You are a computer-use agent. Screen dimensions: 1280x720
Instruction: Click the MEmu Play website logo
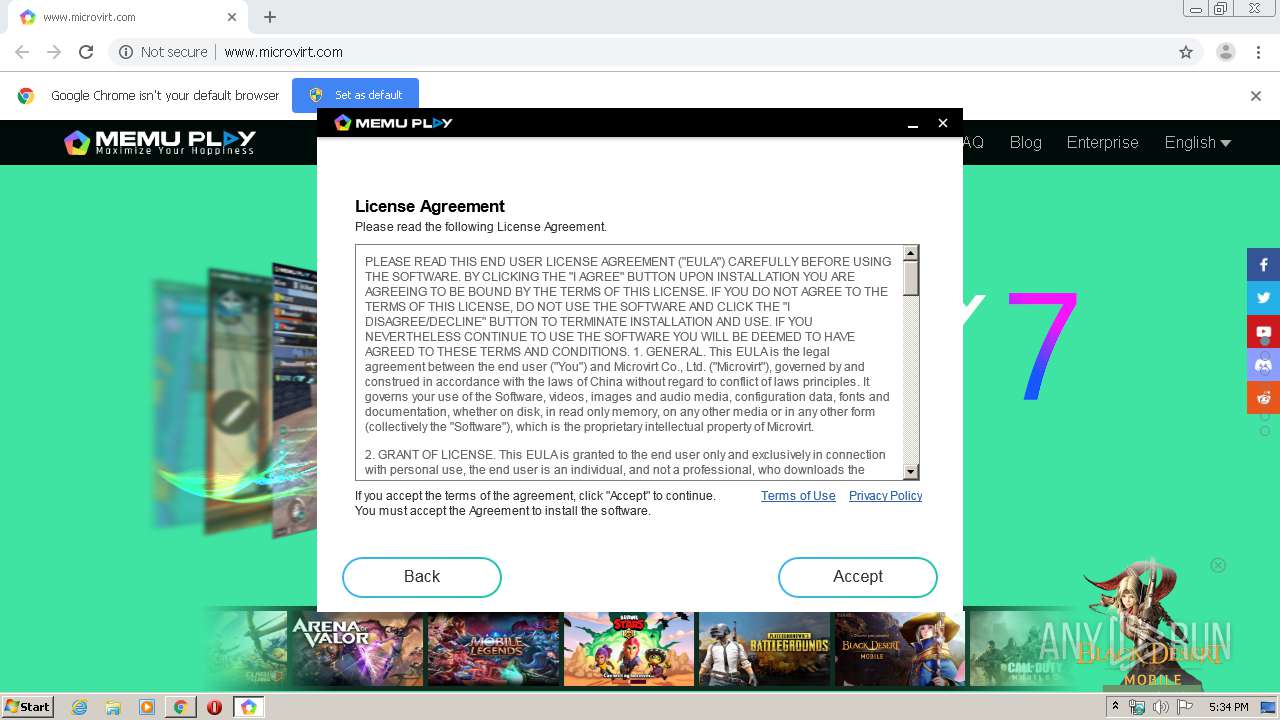[160, 143]
